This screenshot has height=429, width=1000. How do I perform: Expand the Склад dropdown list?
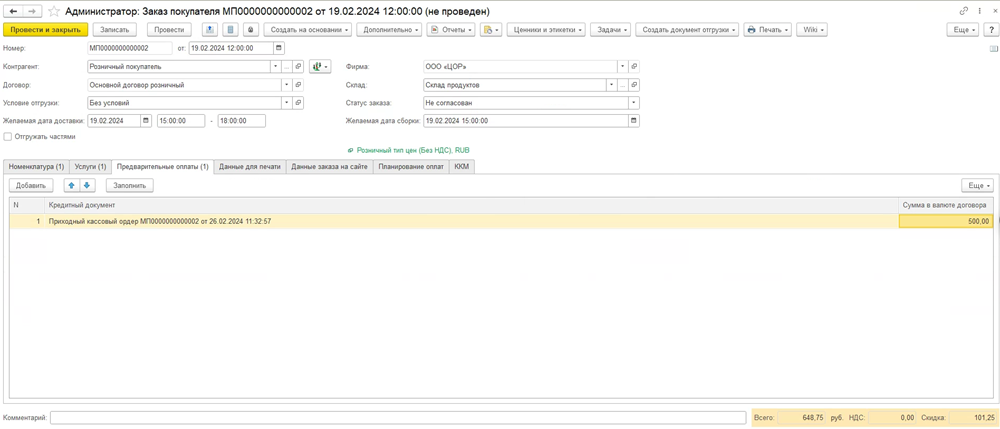611,85
